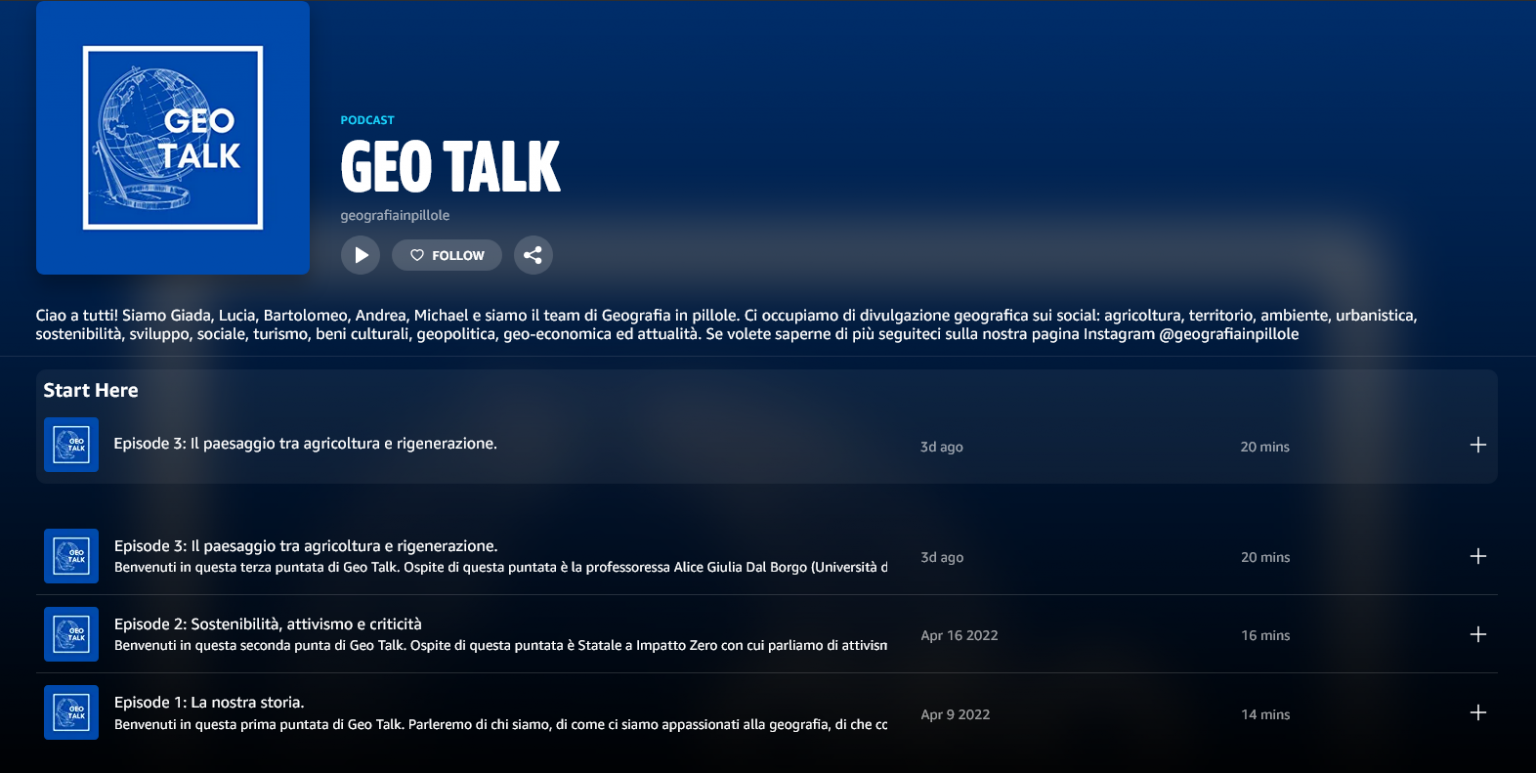Add Start Here Episode 3 using plus icon

coord(1478,445)
